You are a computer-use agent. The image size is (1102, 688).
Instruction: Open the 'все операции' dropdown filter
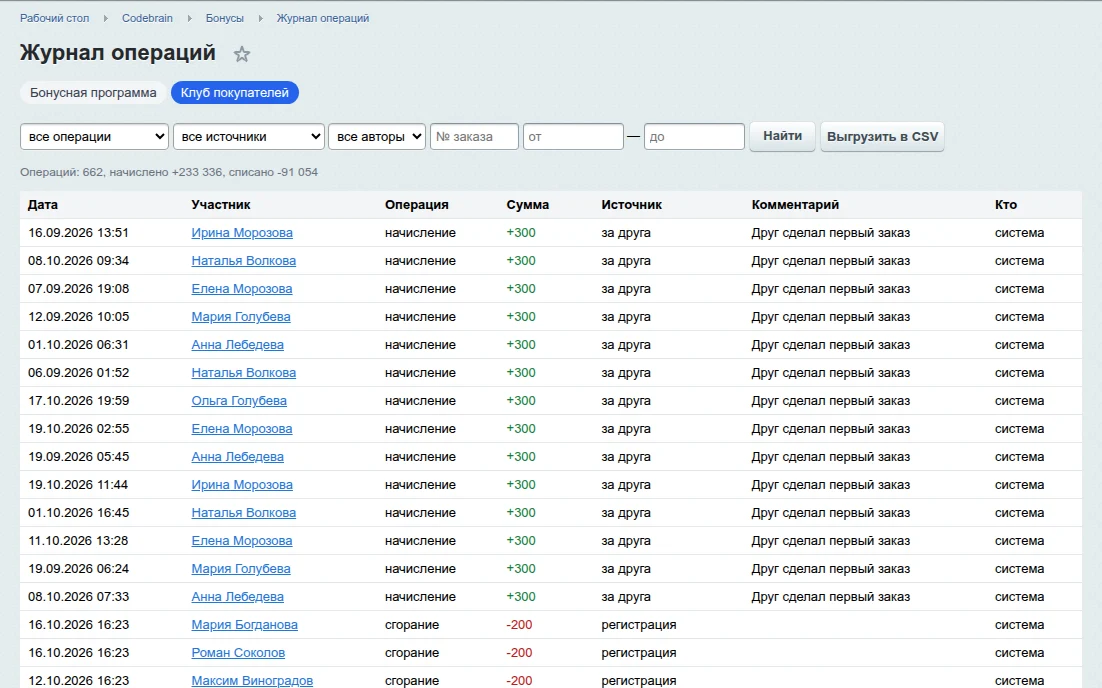pyautogui.click(x=94, y=136)
